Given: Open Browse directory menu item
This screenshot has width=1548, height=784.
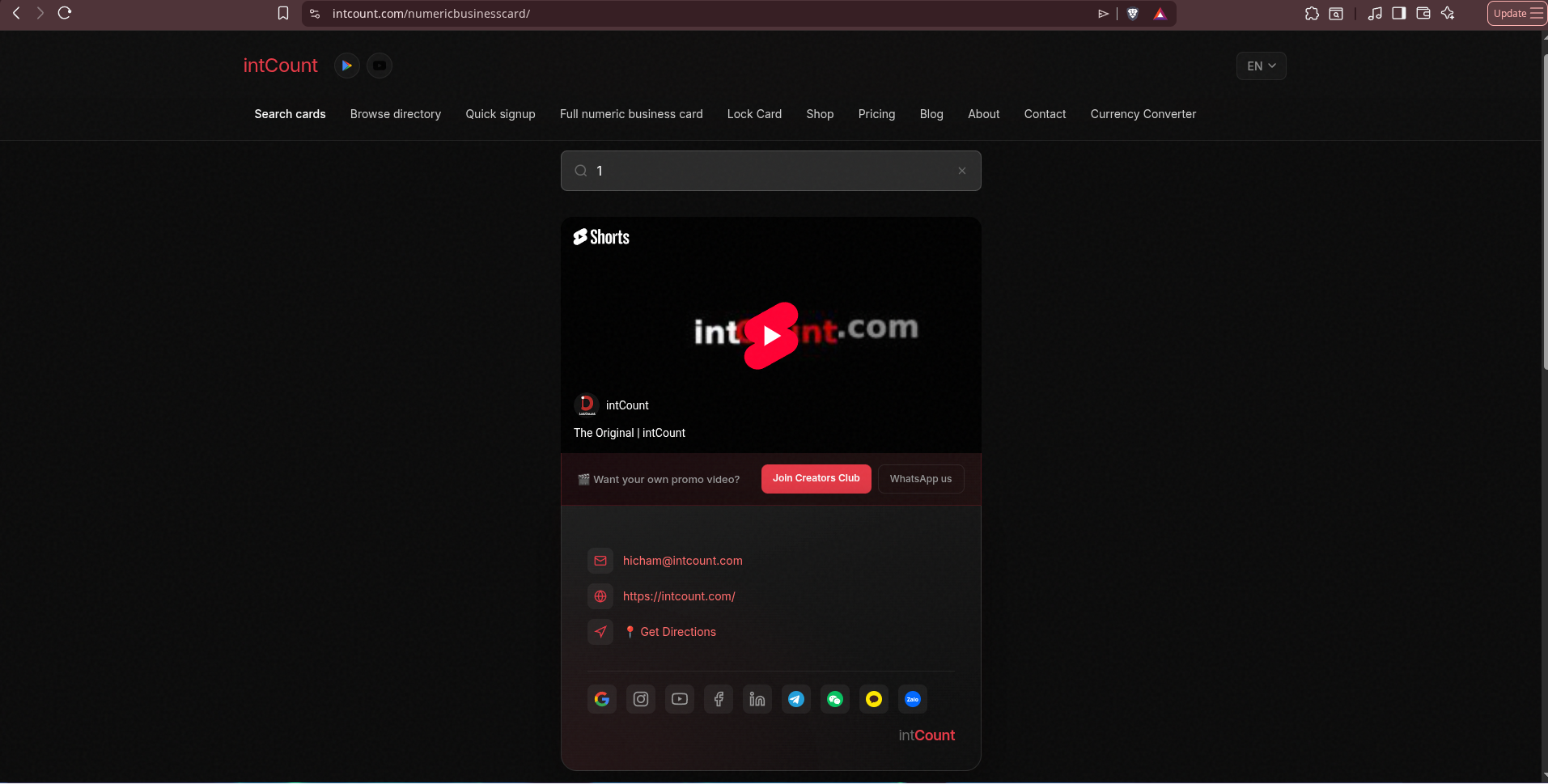Looking at the screenshot, I should [396, 114].
